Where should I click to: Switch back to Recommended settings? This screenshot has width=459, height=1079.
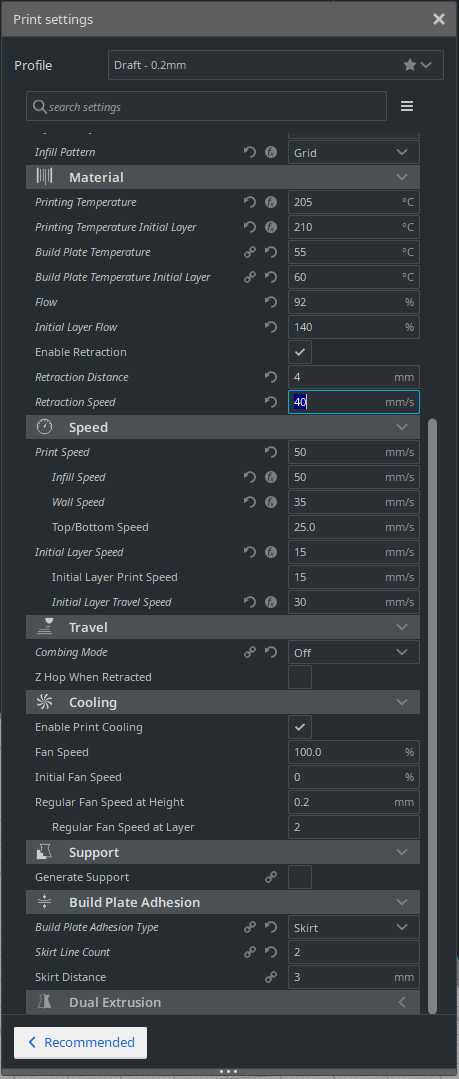tap(81, 1043)
